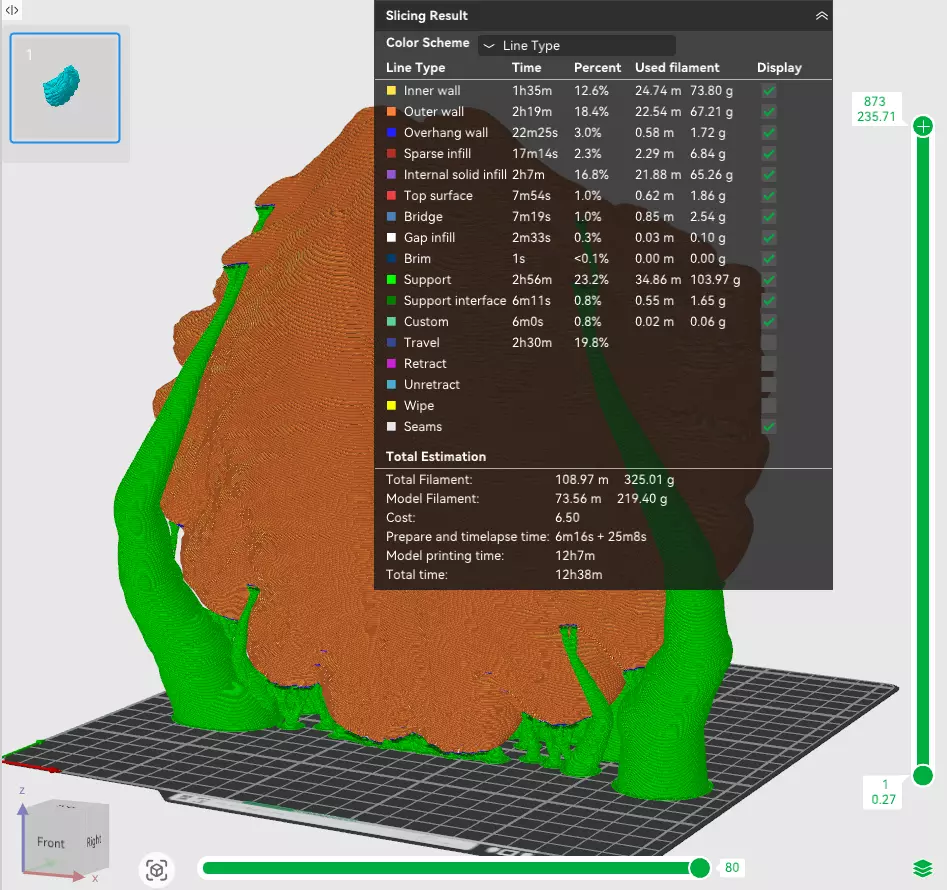The image size is (947, 890).
Task: Toggle Seams display checkbox
Action: 769,427
